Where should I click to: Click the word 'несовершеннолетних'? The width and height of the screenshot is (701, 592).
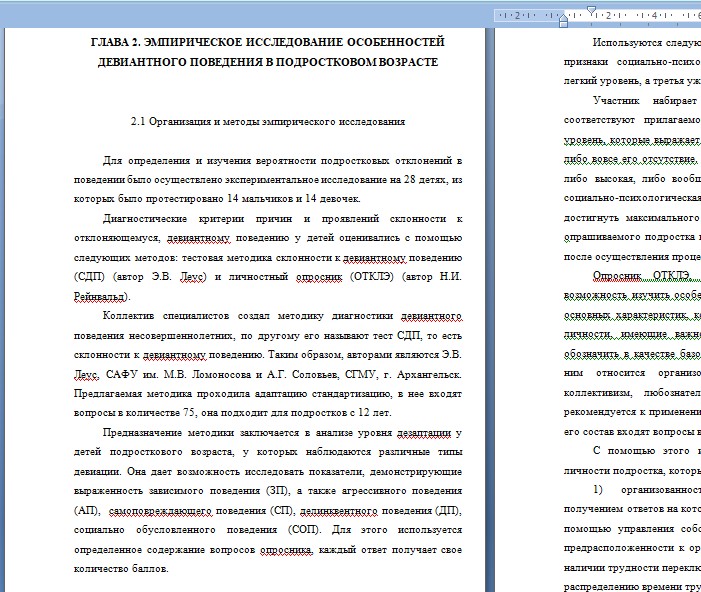pos(181,335)
